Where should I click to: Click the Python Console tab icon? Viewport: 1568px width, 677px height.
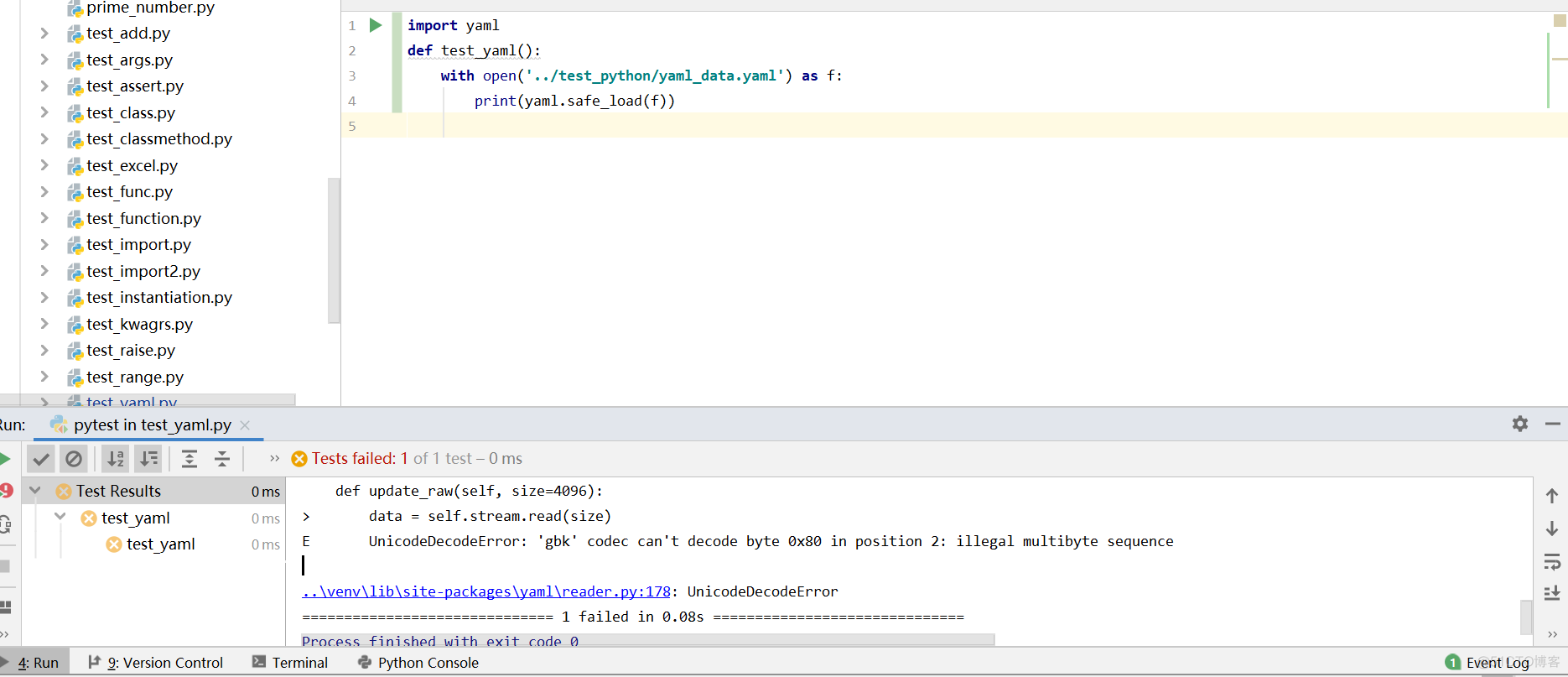[x=365, y=662]
